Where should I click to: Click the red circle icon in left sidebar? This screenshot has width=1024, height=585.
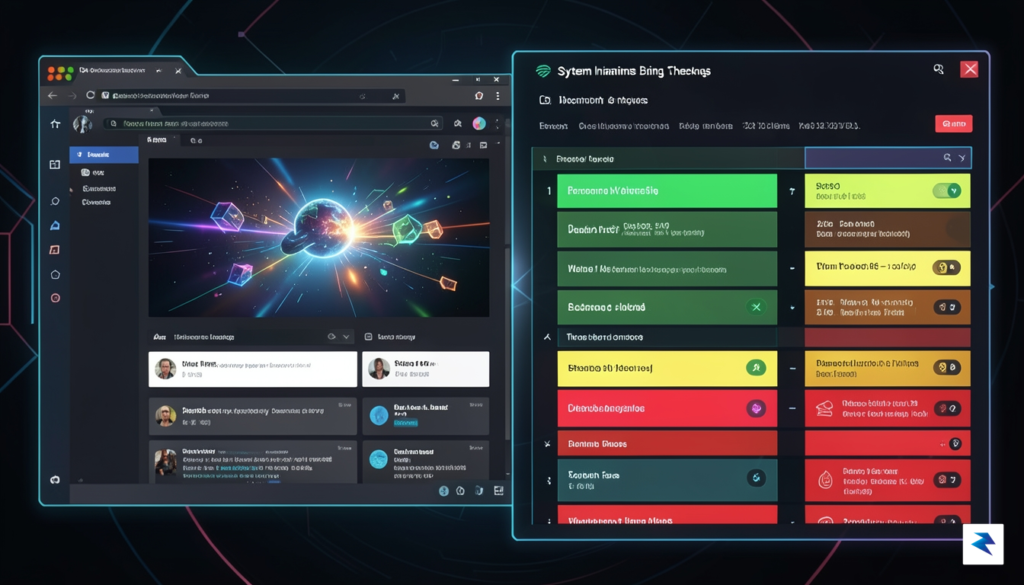point(55,298)
